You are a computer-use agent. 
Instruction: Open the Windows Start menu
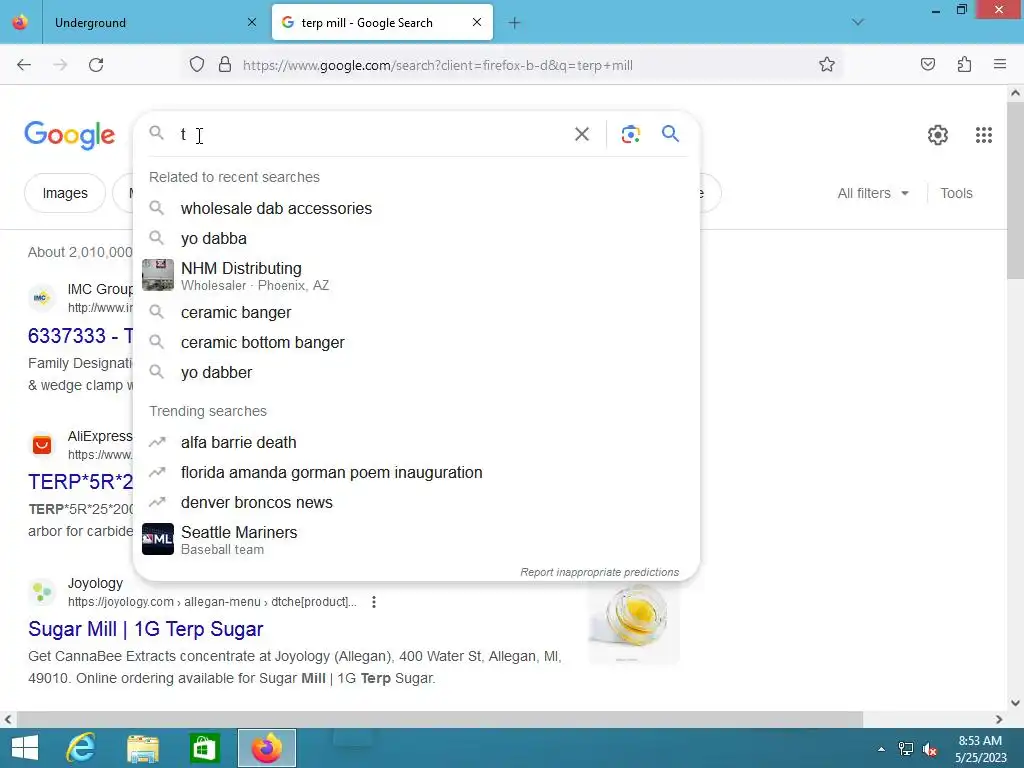pyautogui.click(x=25, y=748)
